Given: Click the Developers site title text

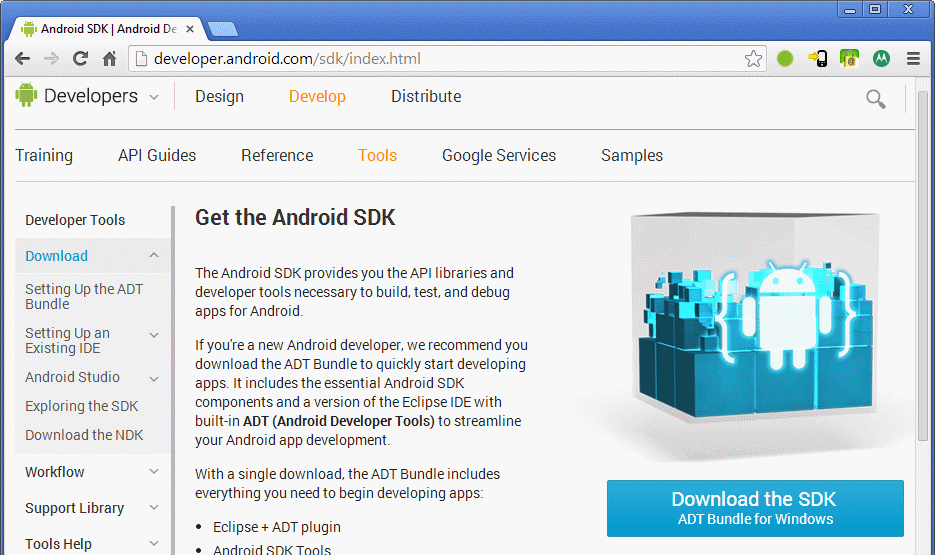Looking at the screenshot, I should [91, 96].
